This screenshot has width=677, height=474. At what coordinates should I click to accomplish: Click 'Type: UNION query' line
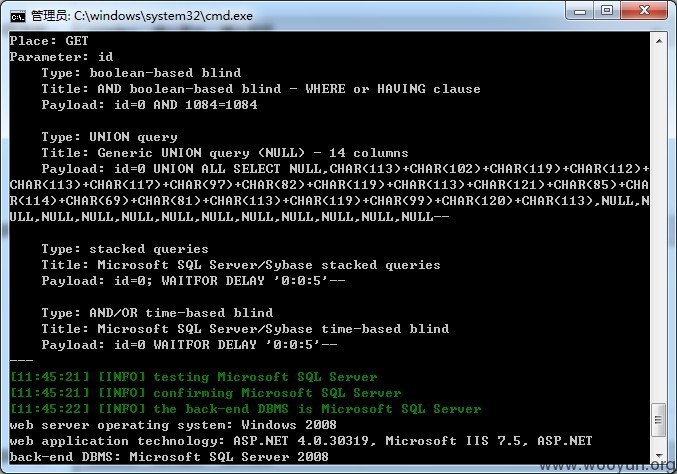[x=109, y=137]
